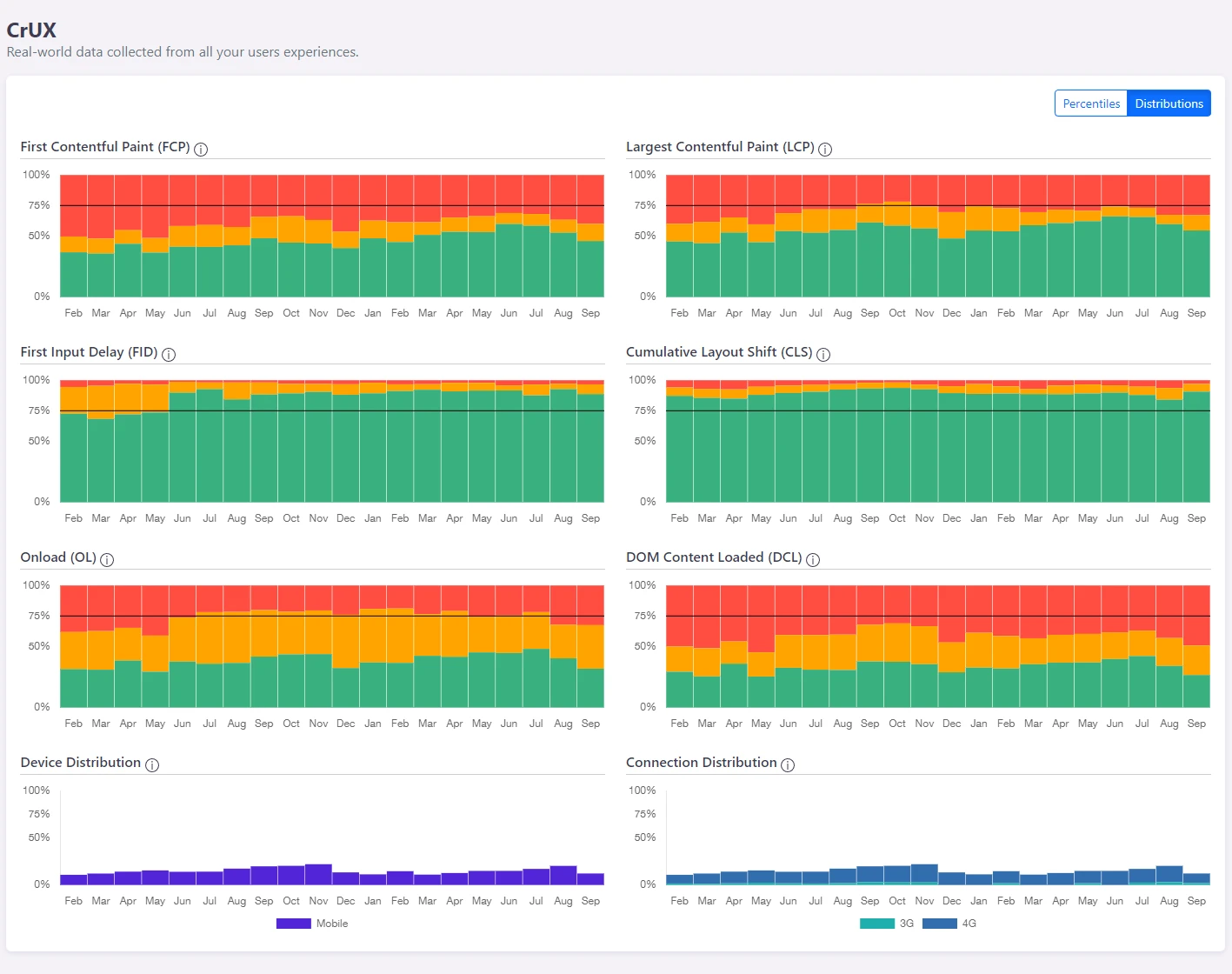This screenshot has height=974, width=1232.
Task: Click the 75% axis label in FCP chart
Action: pyautogui.click(x=39, y=205)
